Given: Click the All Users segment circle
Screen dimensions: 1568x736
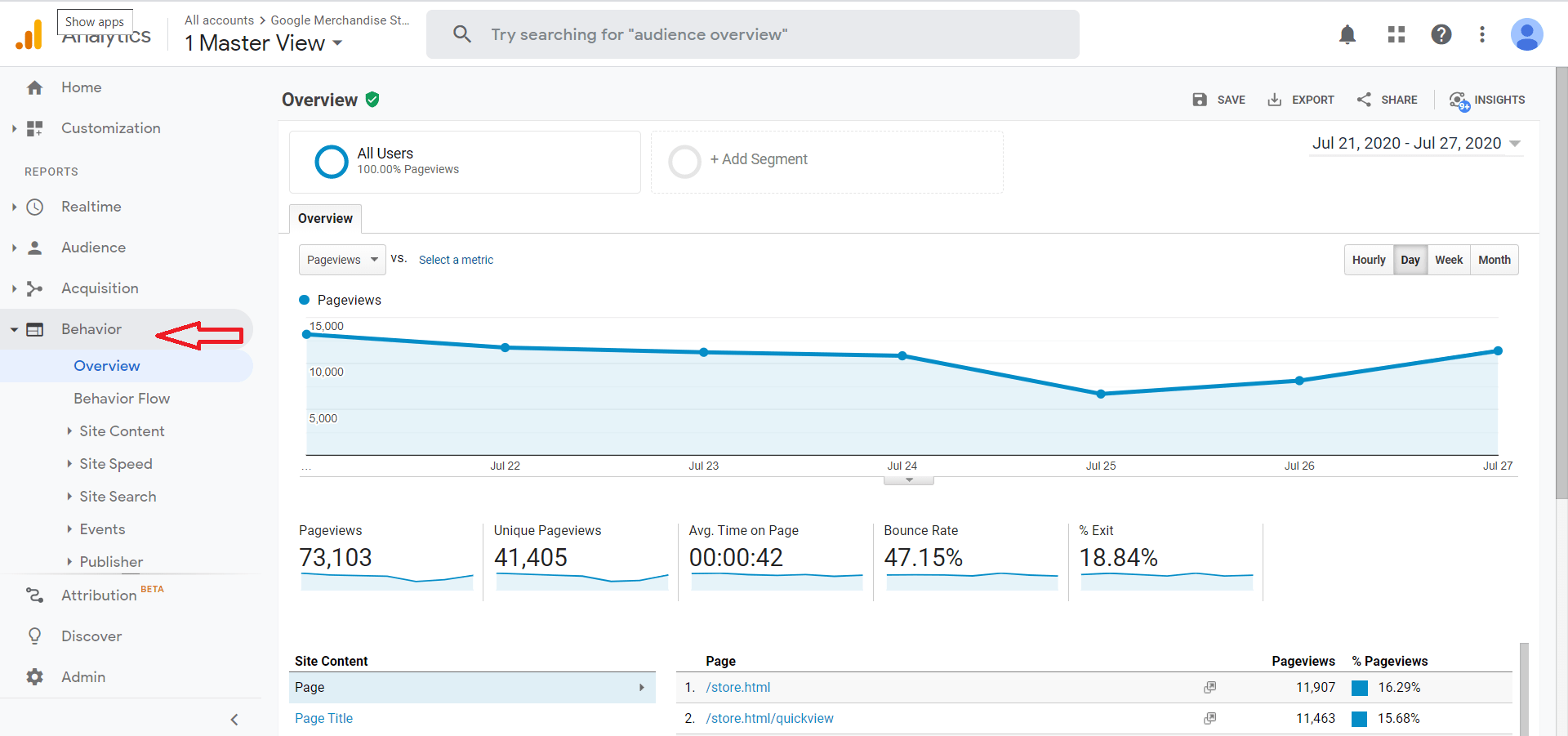Looking at the screenshot, I should click(x=332, y=162).
